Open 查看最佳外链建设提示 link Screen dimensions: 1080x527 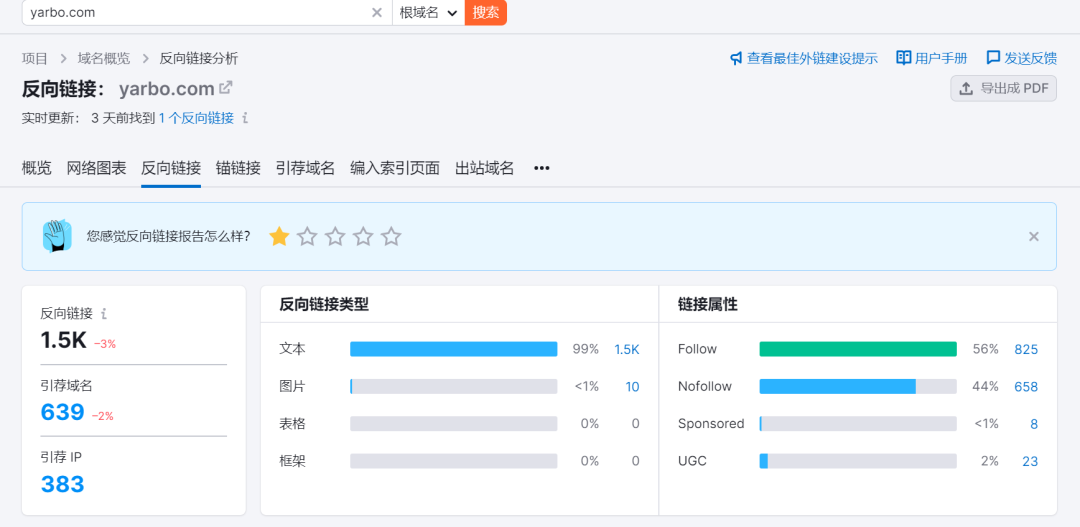pos(812,59)
